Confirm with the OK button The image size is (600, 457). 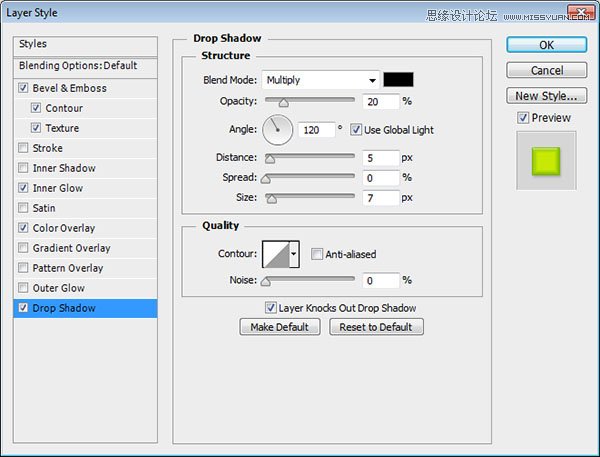(x=546, y=45)
